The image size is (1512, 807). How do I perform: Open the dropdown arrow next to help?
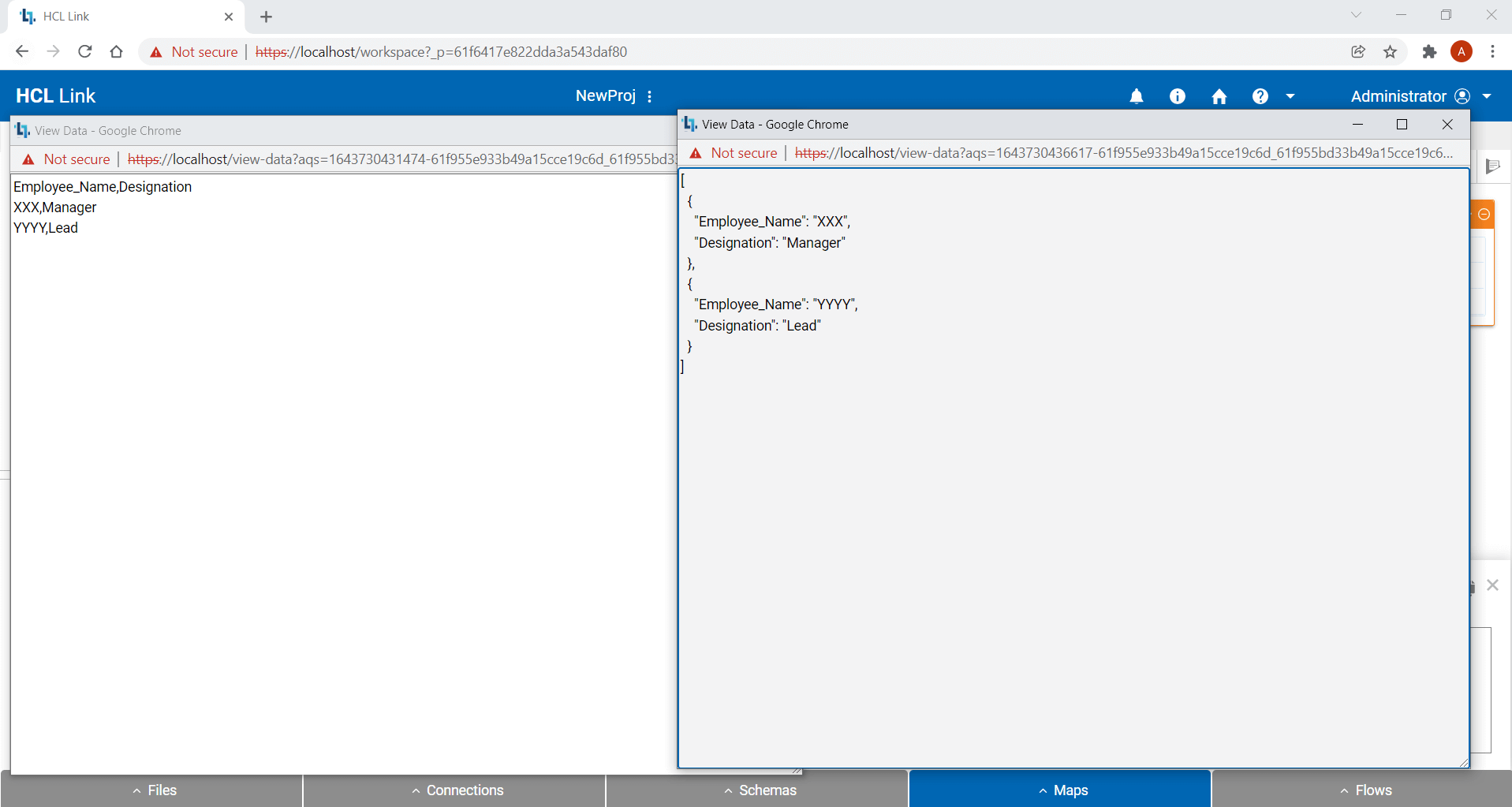(x=1290, y=95)
